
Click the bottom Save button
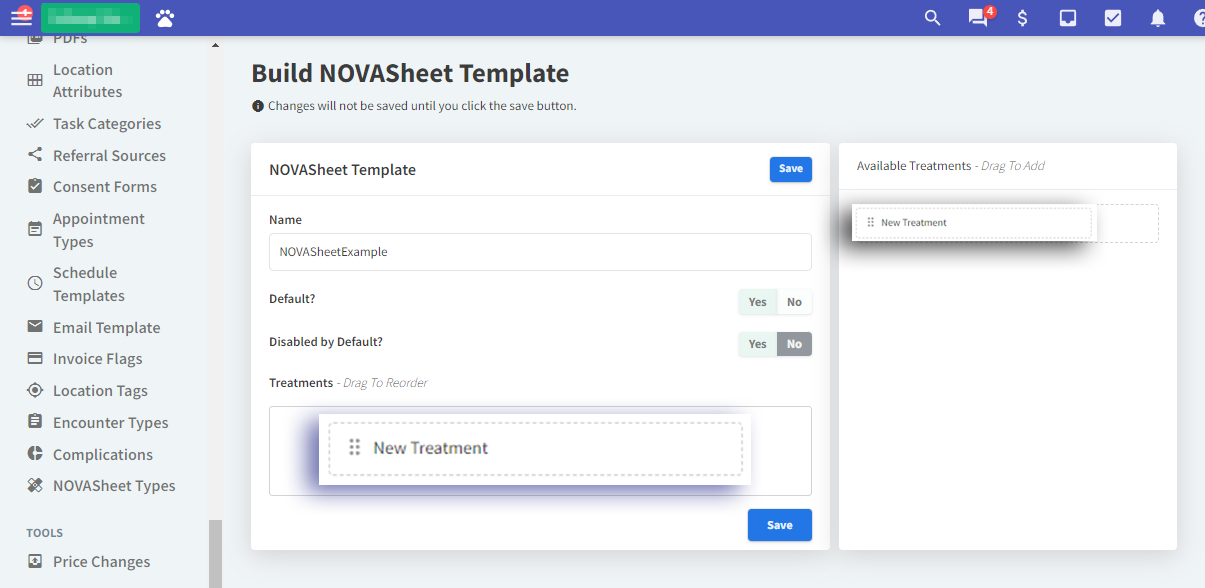[x=779, y=525]
